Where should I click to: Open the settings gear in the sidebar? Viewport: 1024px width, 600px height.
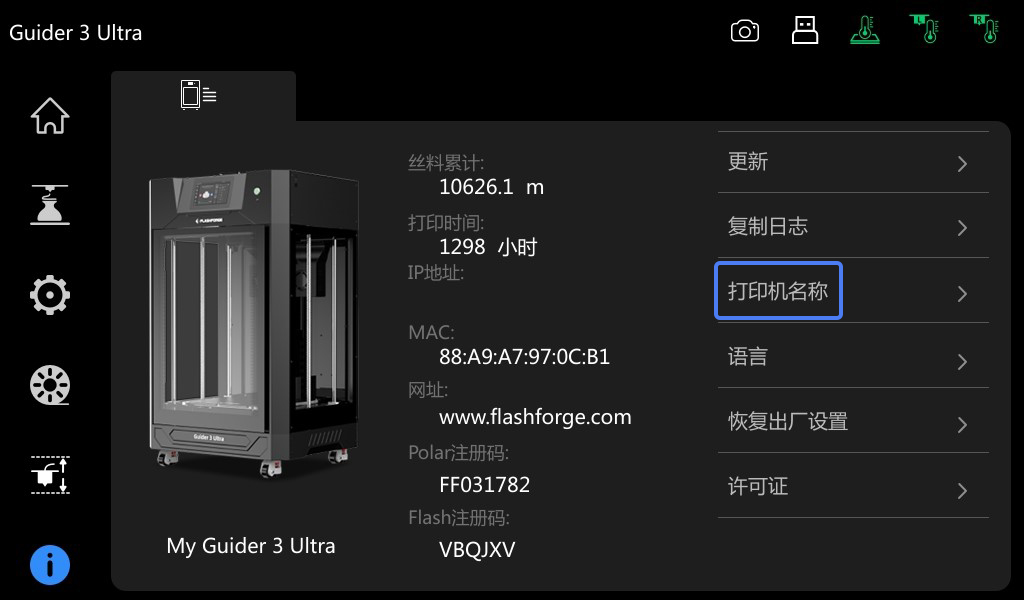[x=50, y=295]
